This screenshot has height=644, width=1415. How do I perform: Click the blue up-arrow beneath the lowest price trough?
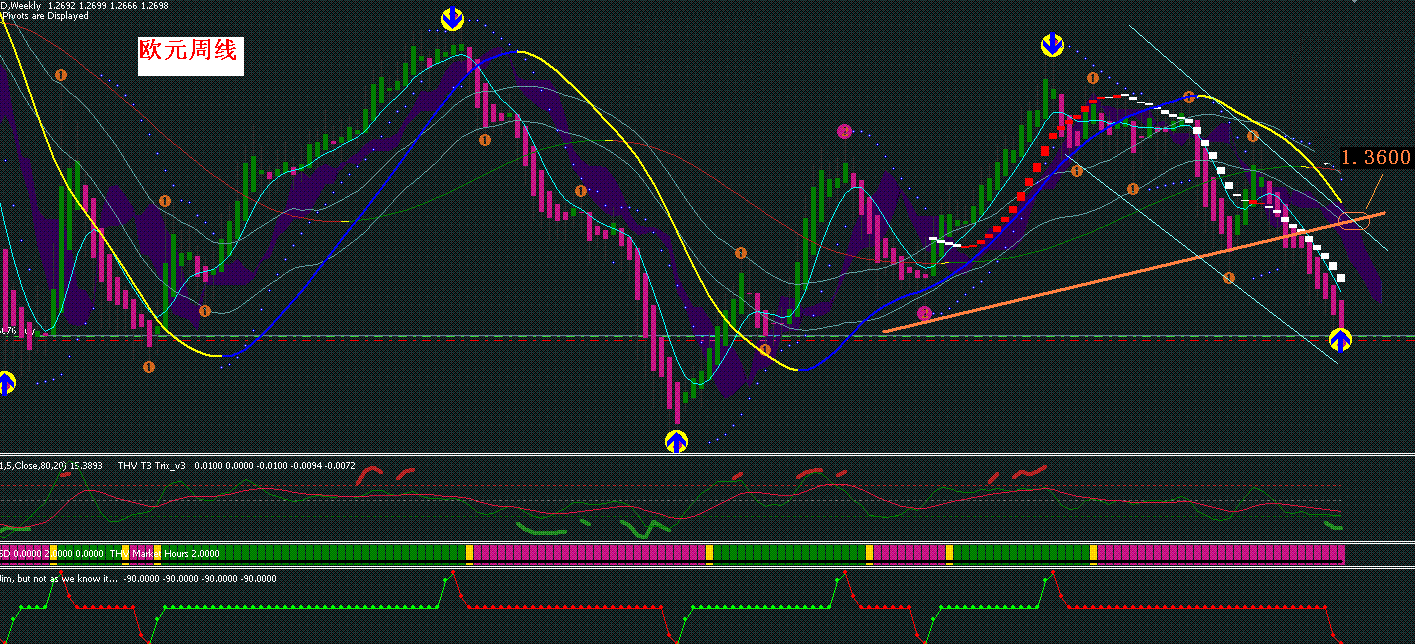(x=677, y=441)
